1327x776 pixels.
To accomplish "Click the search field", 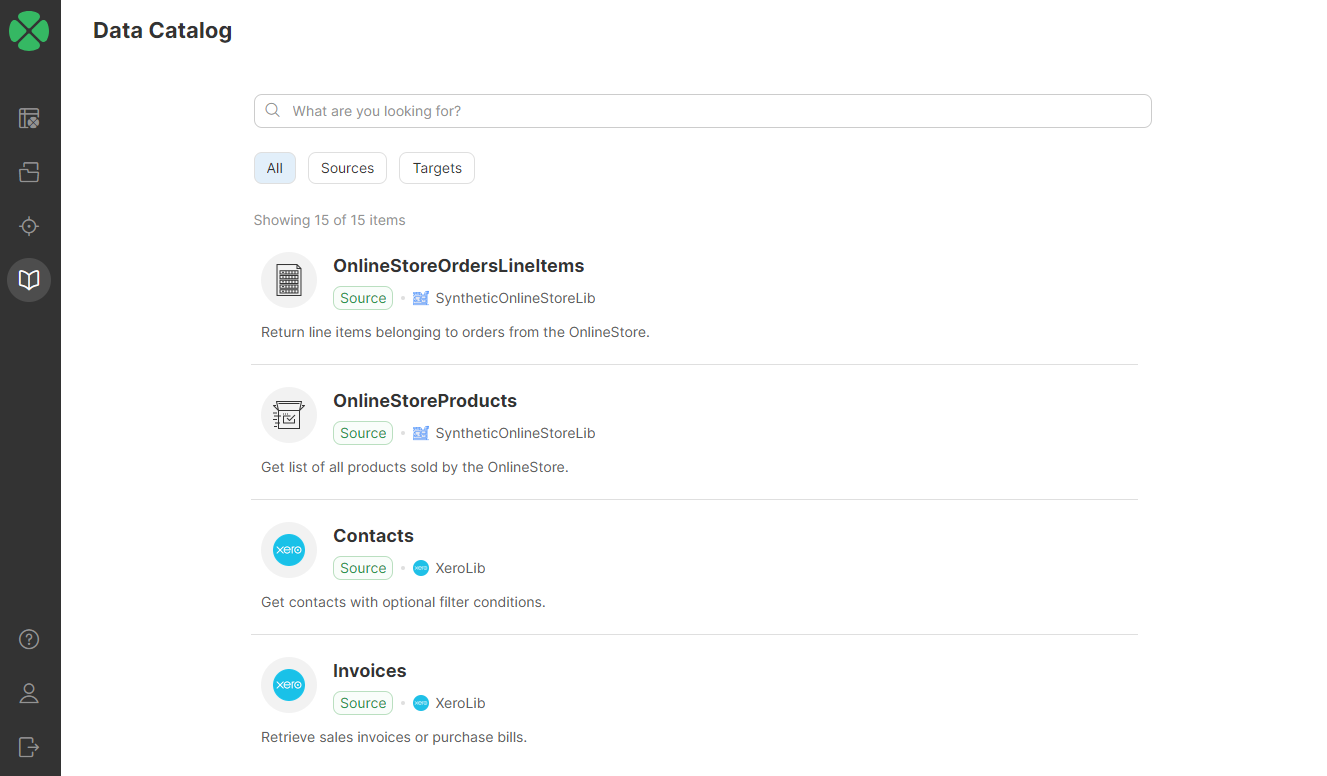I will click(702, 111).
